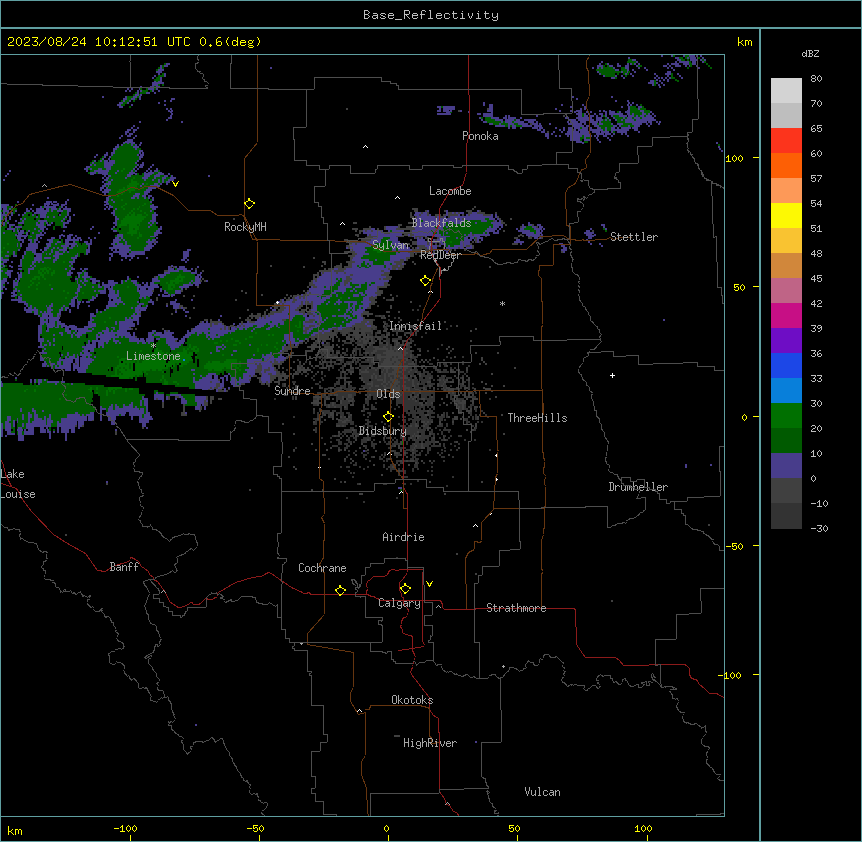Click the dBZ label above the legend
862x842 pixels.
pos(810,54)
